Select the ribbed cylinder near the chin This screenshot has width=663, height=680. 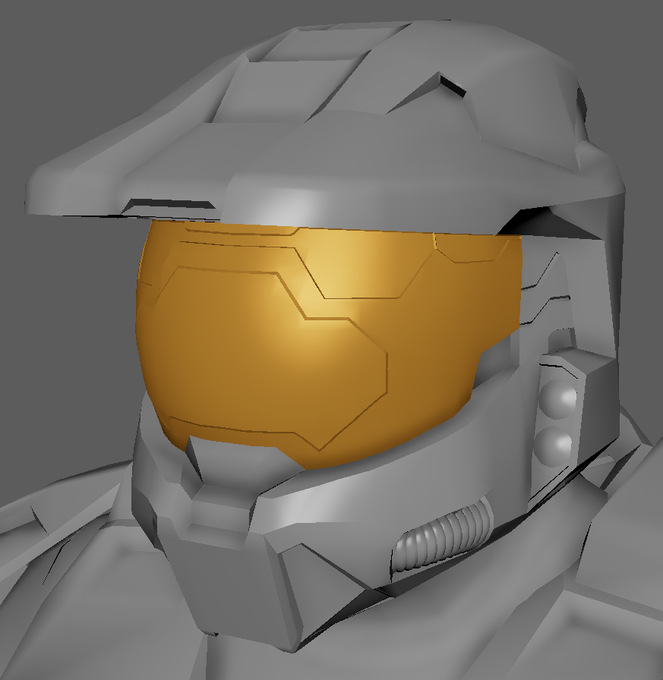(x=442, y=535)
